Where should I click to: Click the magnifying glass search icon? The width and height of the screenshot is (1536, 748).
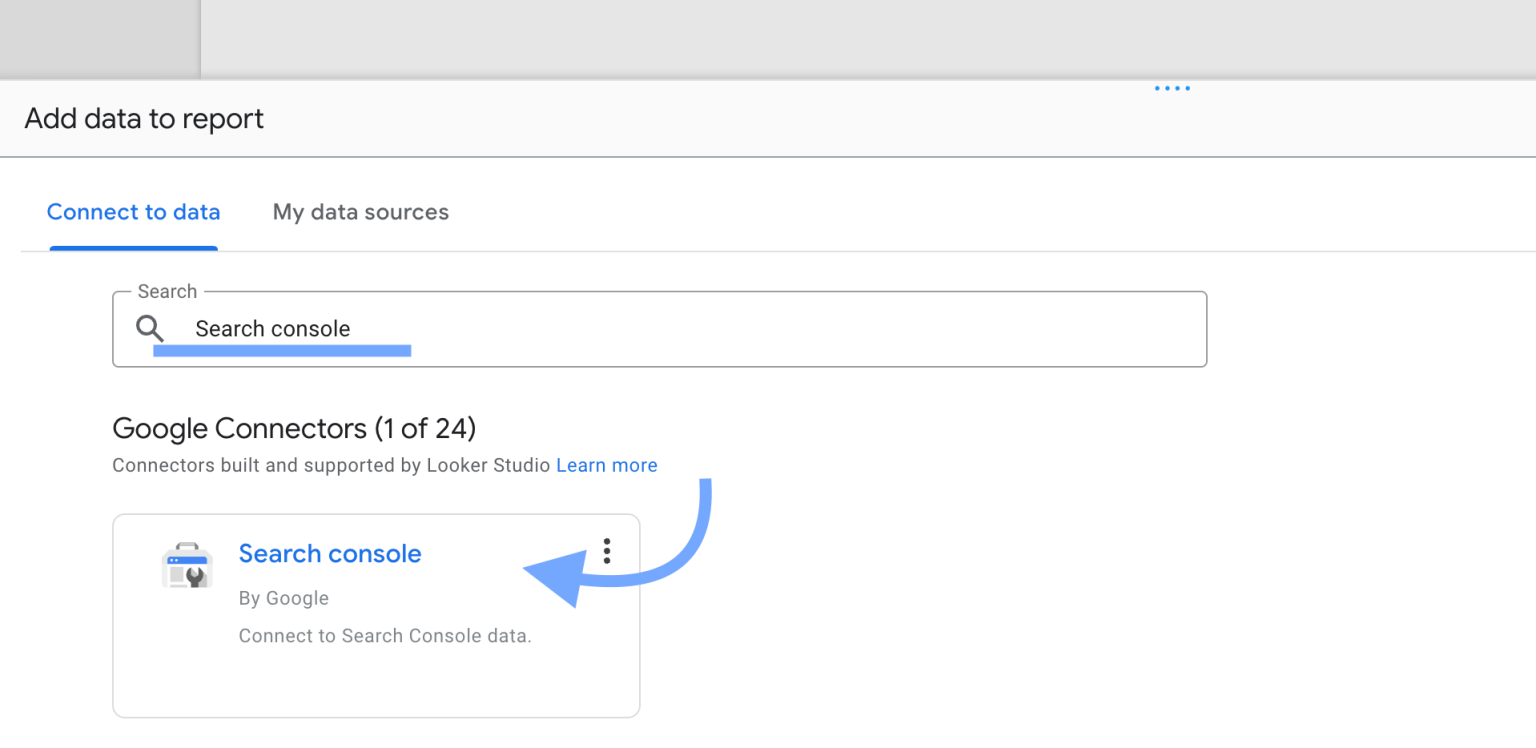(149, 328)
